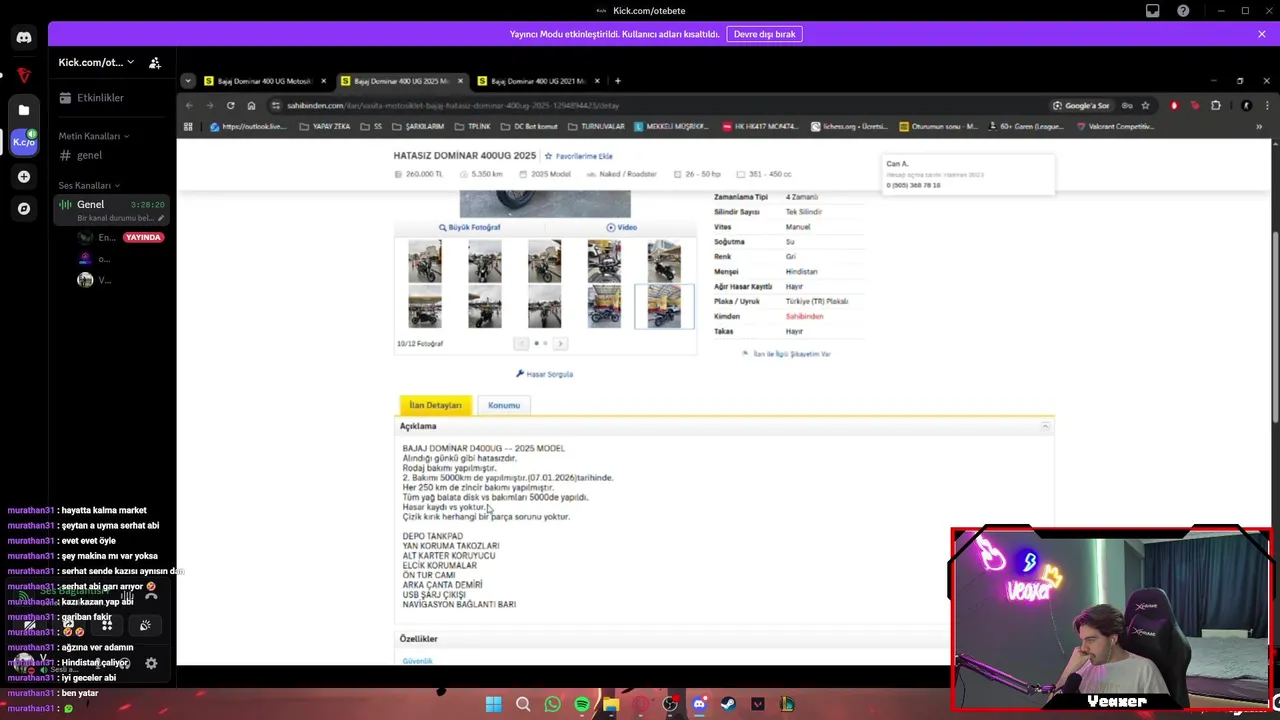Open the Valorant Competitive bookmark
Viewport: 1280px width, 720px height.
(x=1115, y=127)
